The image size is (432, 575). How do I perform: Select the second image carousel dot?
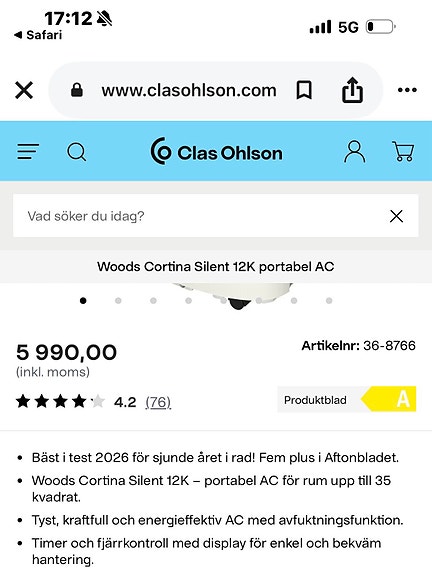click(118, 301)
